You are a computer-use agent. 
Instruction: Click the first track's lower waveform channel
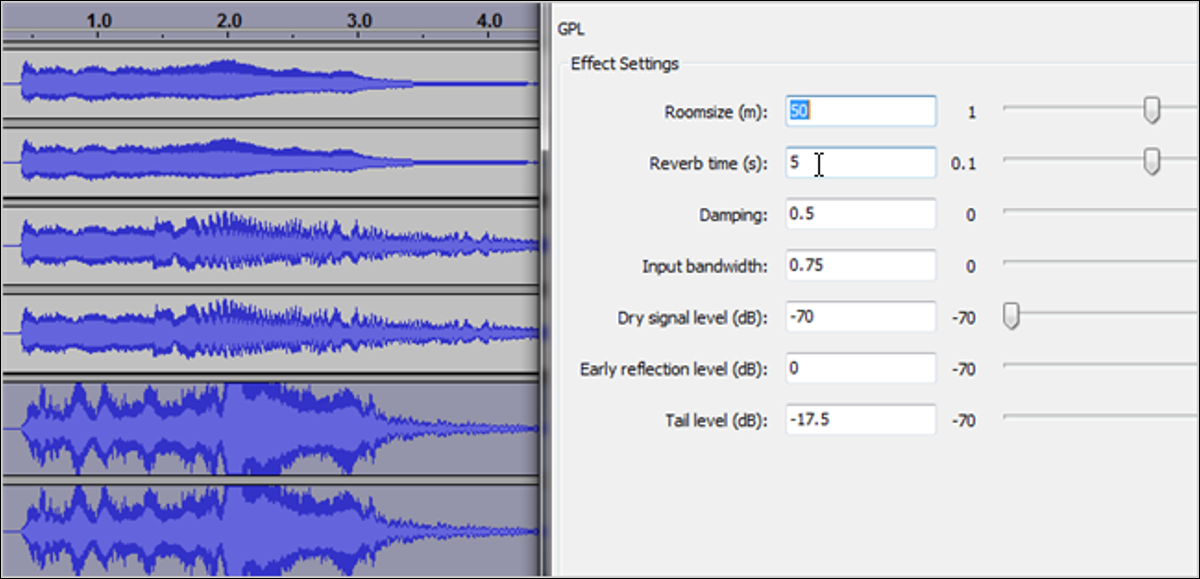(x=270, y=161)
